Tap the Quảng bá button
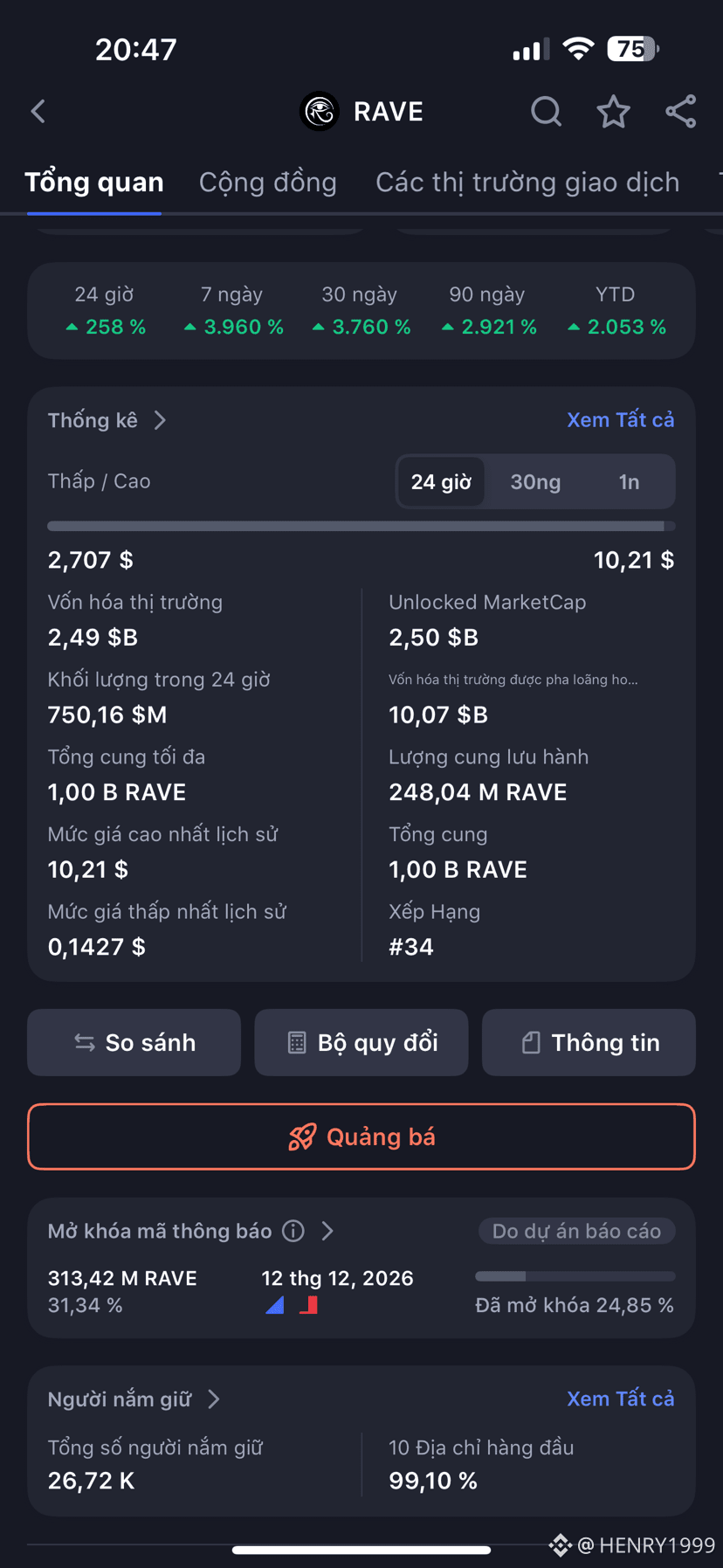 click(x=361, y=1136)
